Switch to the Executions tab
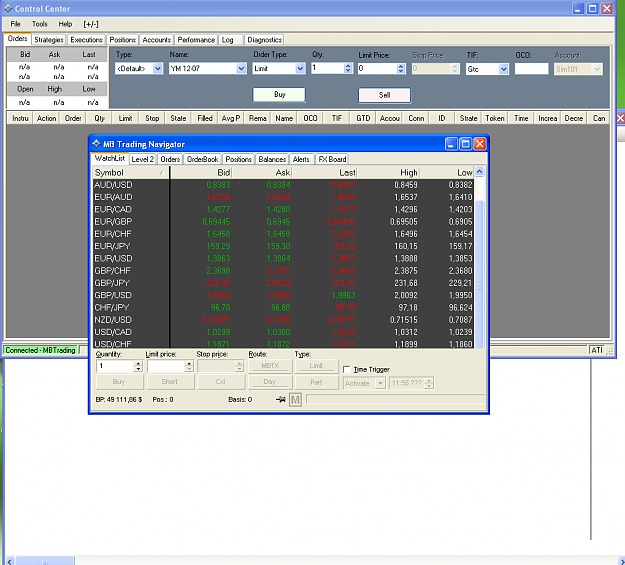This screenshot has height=565, width=625. click(x=86, y=39)
